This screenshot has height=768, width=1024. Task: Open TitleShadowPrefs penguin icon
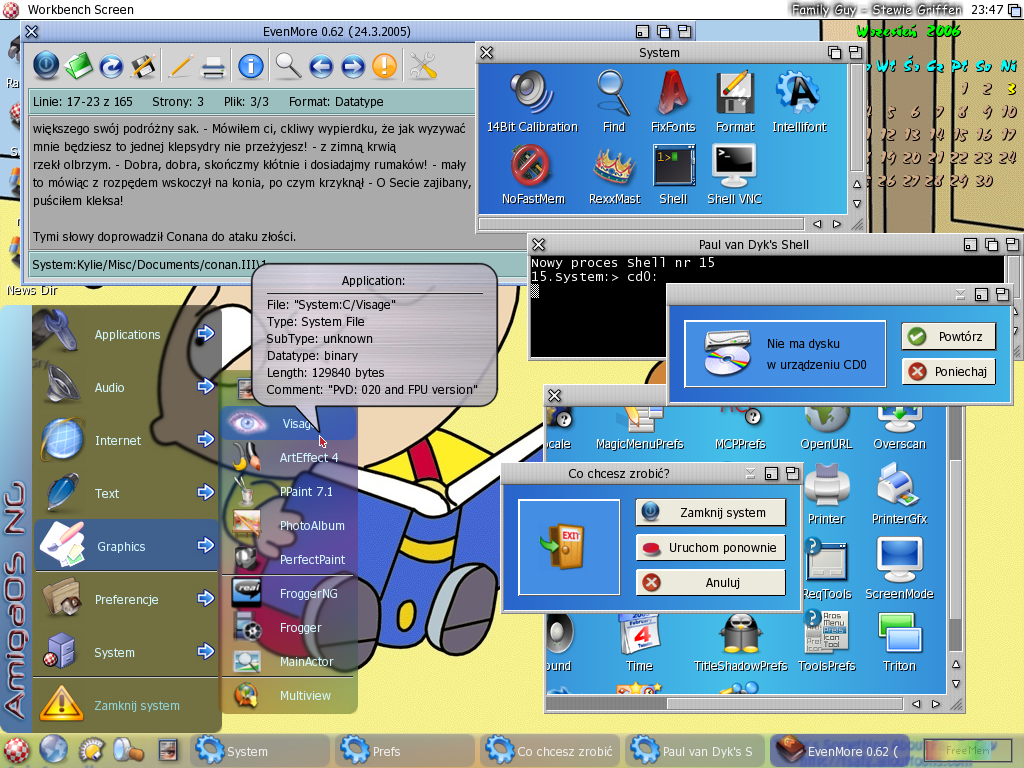[741, 643]
